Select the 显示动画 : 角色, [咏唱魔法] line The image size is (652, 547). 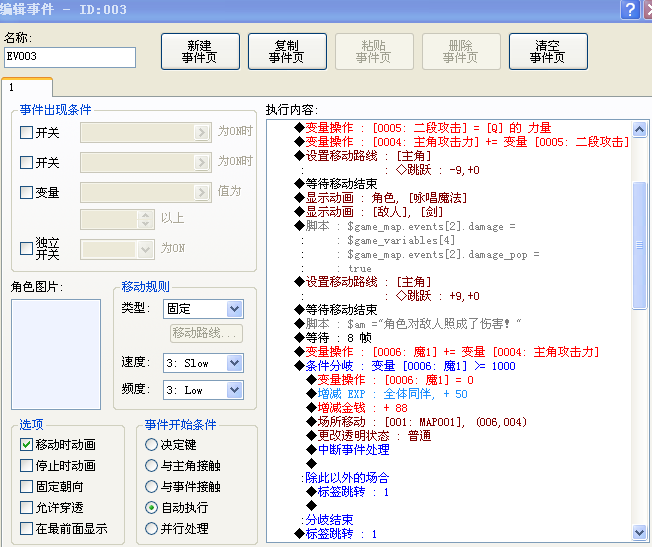pos(380,198)
